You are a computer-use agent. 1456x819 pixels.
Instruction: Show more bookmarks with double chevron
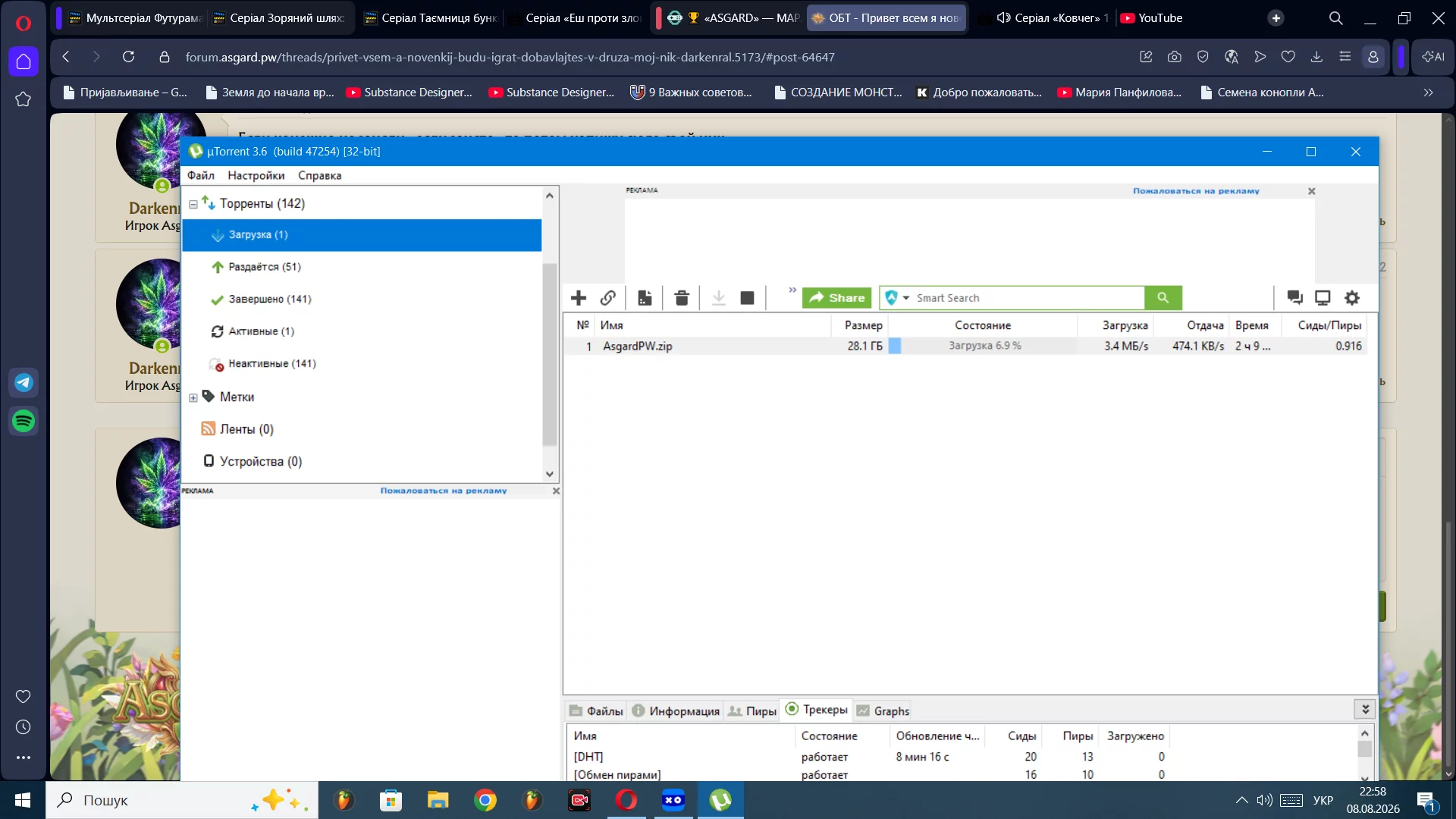(1428, 93)
